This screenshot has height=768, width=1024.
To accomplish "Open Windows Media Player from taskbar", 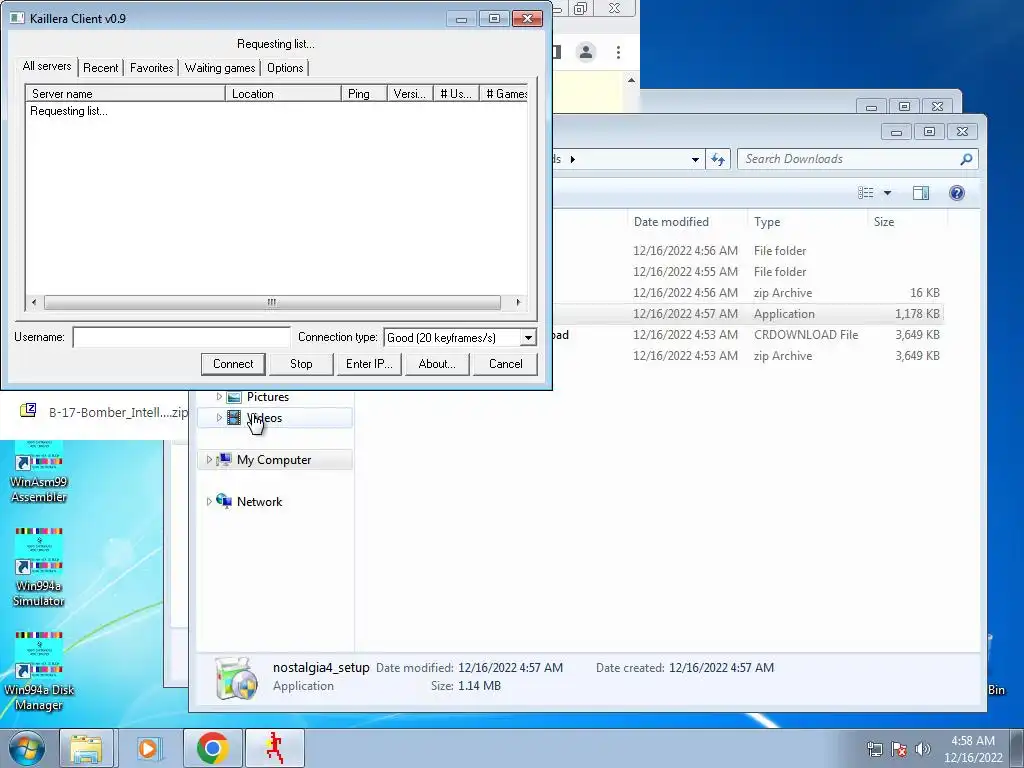I will click(149, 748).
